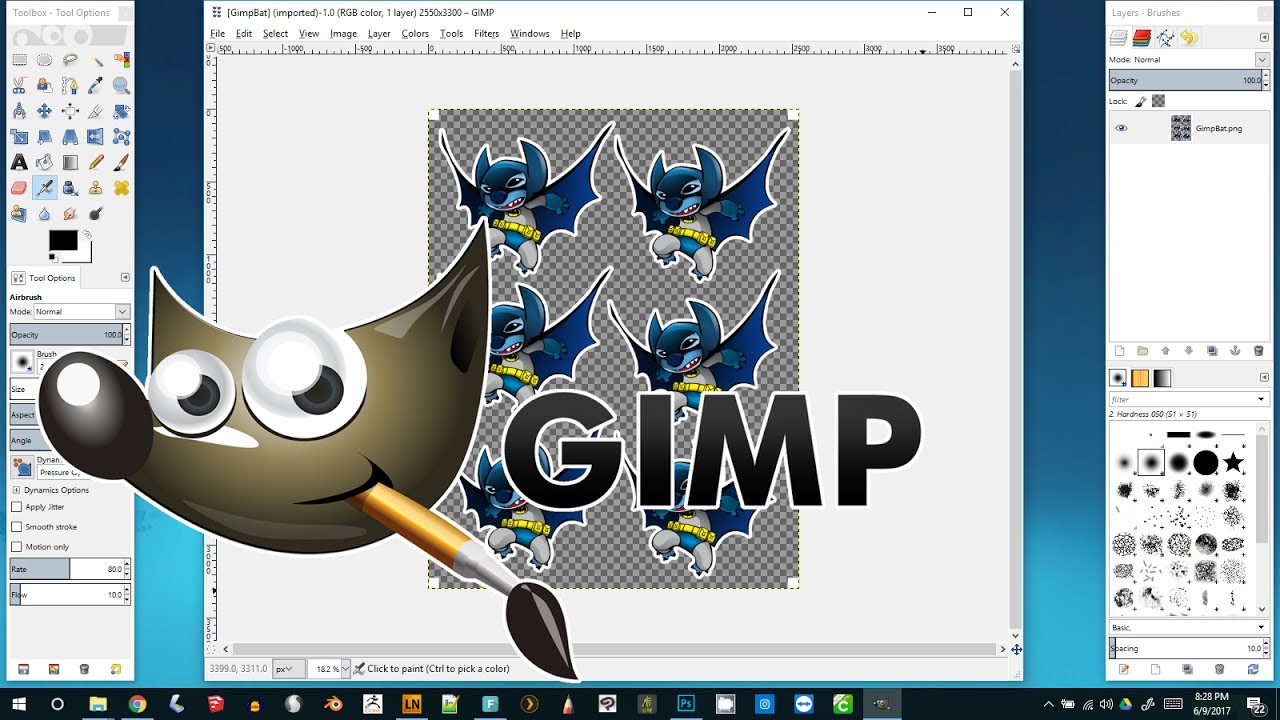Open Layers dock tab configuration menu

[1264, 37]
